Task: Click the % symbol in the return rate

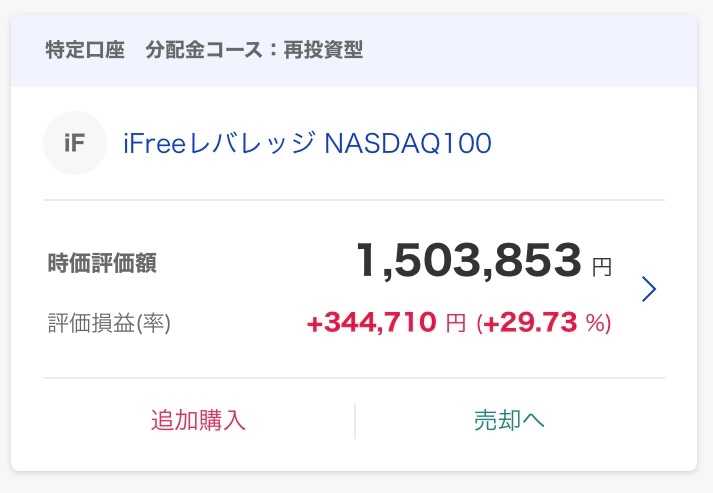Action: point(595,322)
